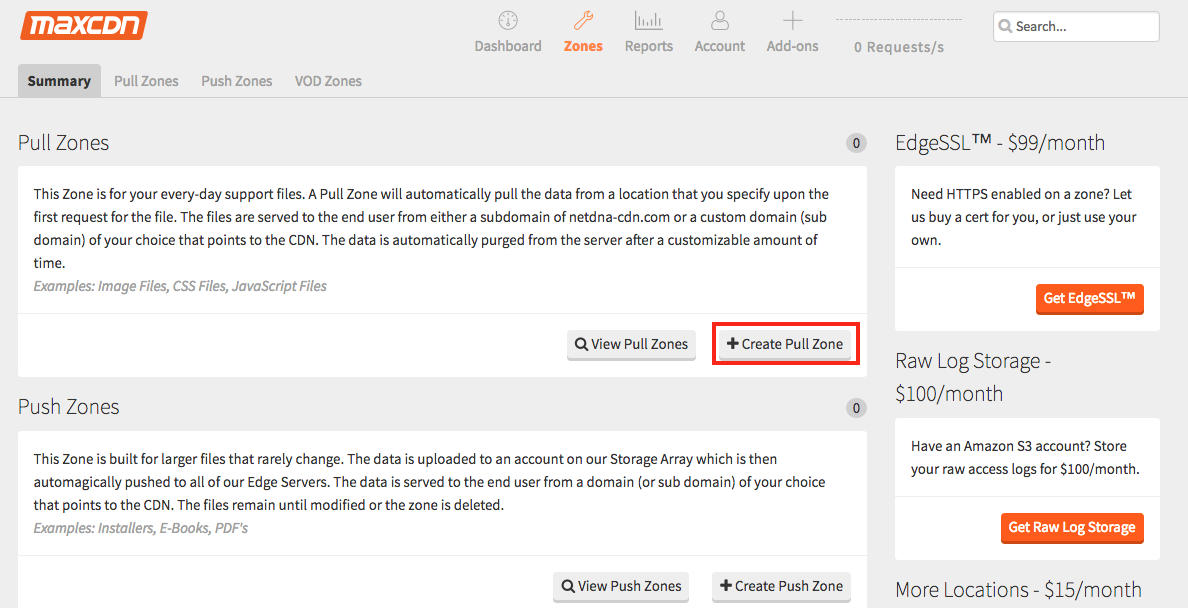Click the View Pull Zones button

[x=631, y=344]
